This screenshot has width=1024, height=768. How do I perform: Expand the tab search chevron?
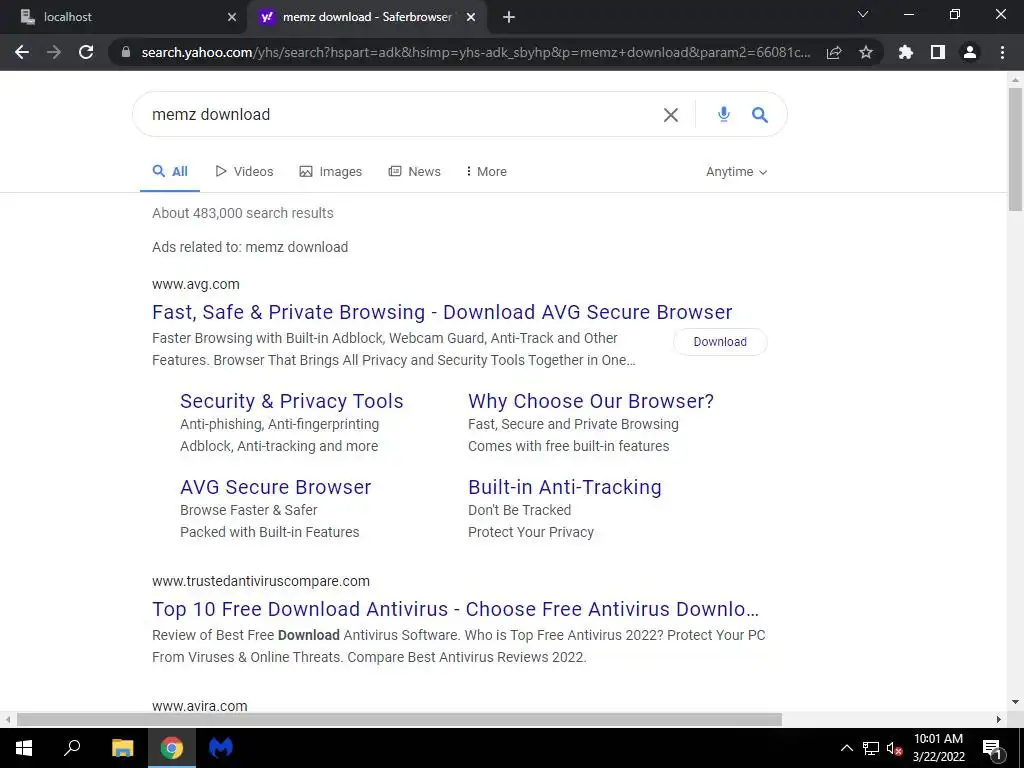863,14
